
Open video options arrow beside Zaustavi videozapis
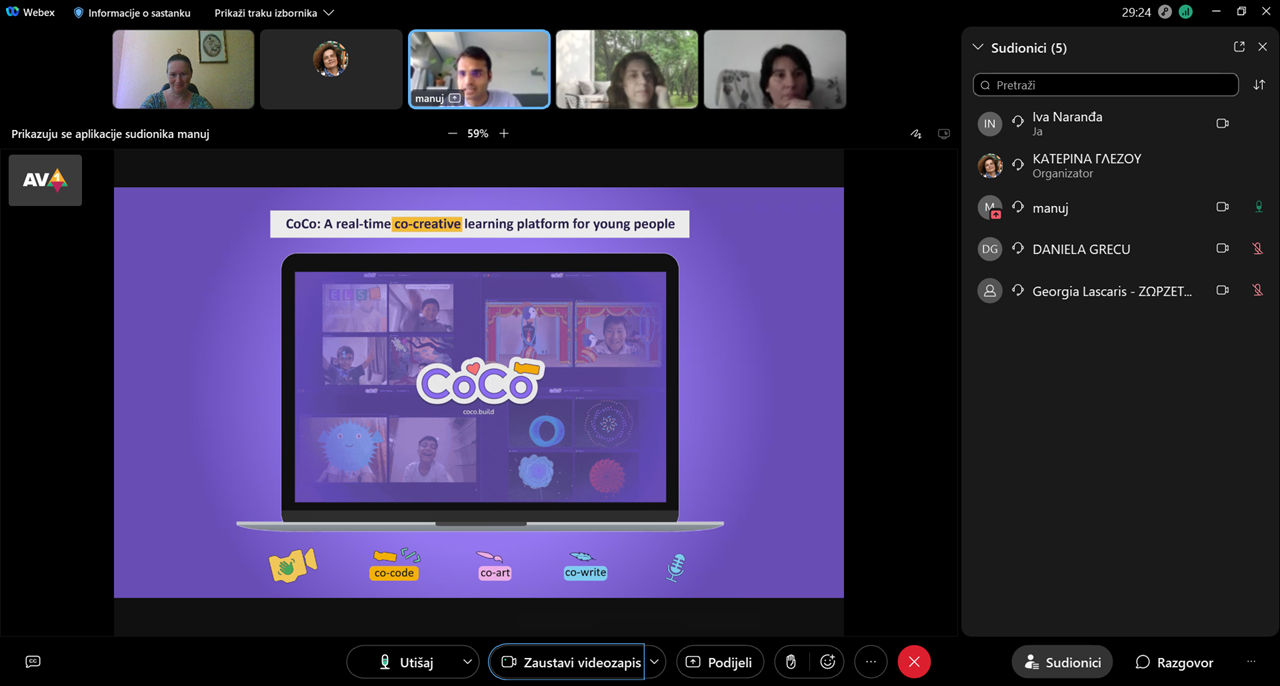coord(655,662)
